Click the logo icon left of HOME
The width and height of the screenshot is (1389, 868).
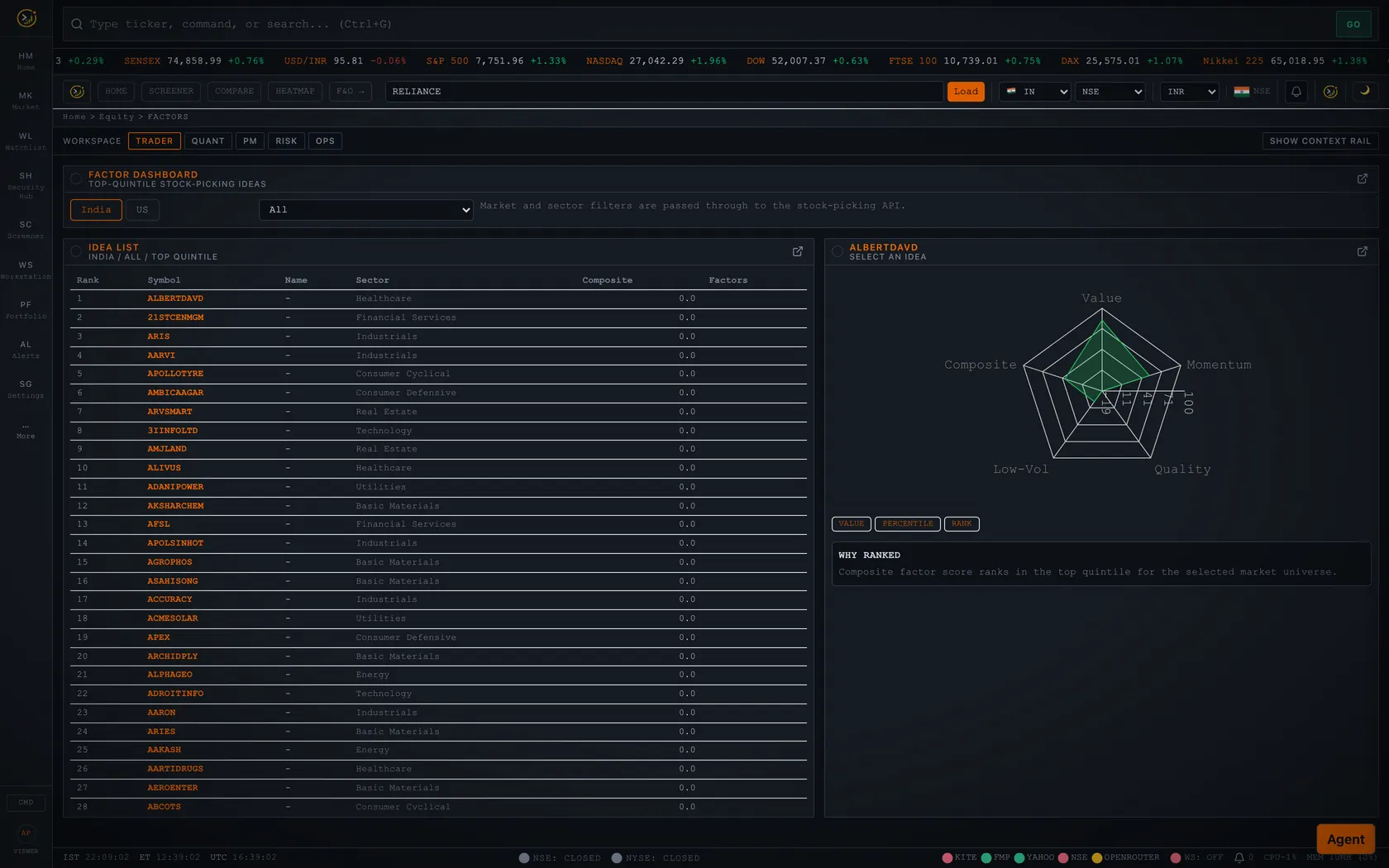coord(77,92)
